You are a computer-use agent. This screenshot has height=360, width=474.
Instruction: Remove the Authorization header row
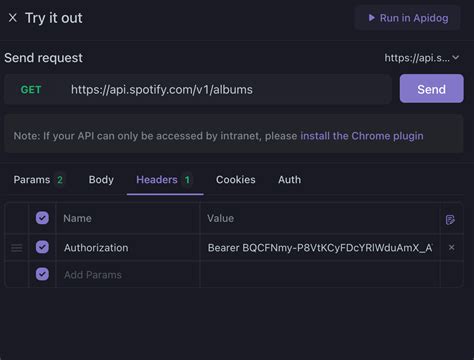(x=451, y=247)
